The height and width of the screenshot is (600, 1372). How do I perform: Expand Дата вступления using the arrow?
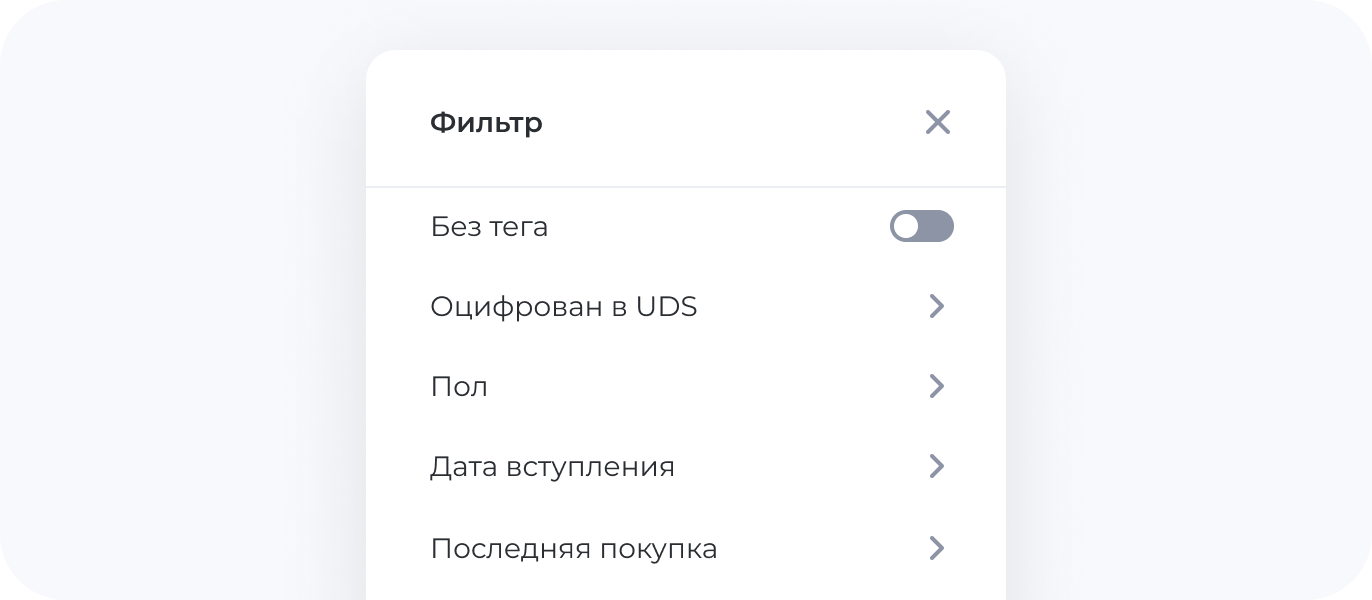937,466
